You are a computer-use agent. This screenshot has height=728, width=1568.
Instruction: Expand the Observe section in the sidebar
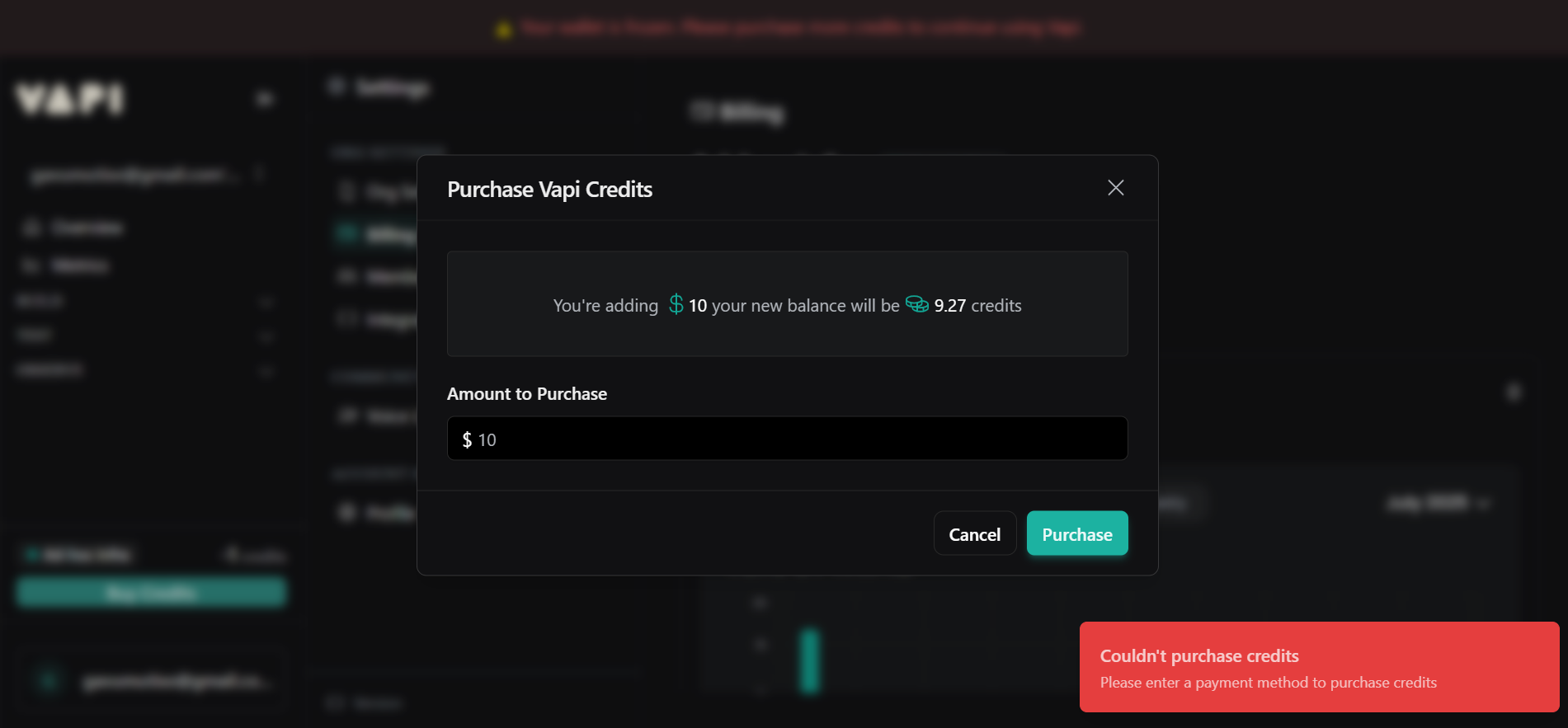(x=265, y=371)
